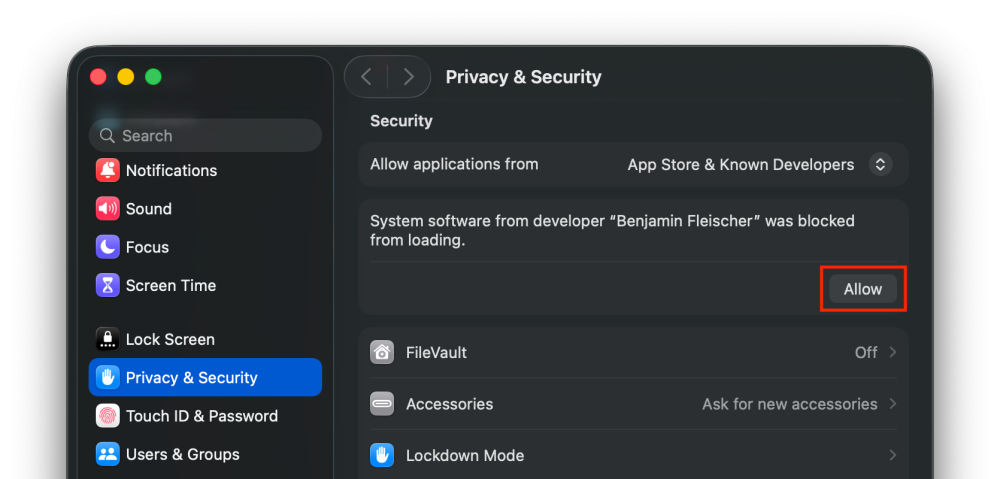The width and height of the screenshot is (1000, 479).
Task: Click the Accessories icon
Action: [x=382, y=404]
